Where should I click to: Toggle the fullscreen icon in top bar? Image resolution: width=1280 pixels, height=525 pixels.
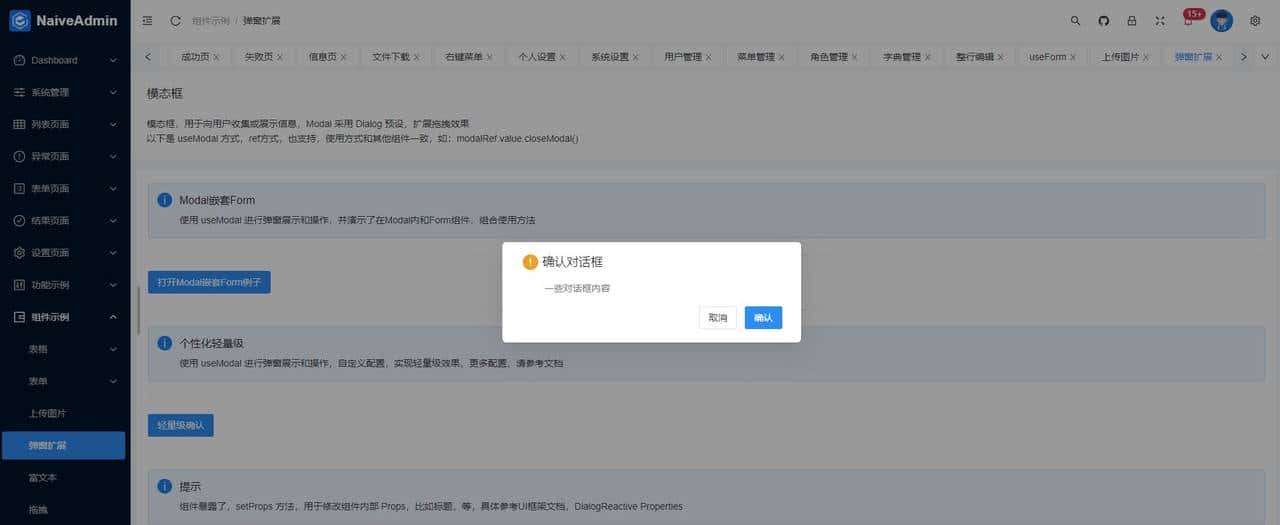pyautogui.click(x=1160, y=20)
